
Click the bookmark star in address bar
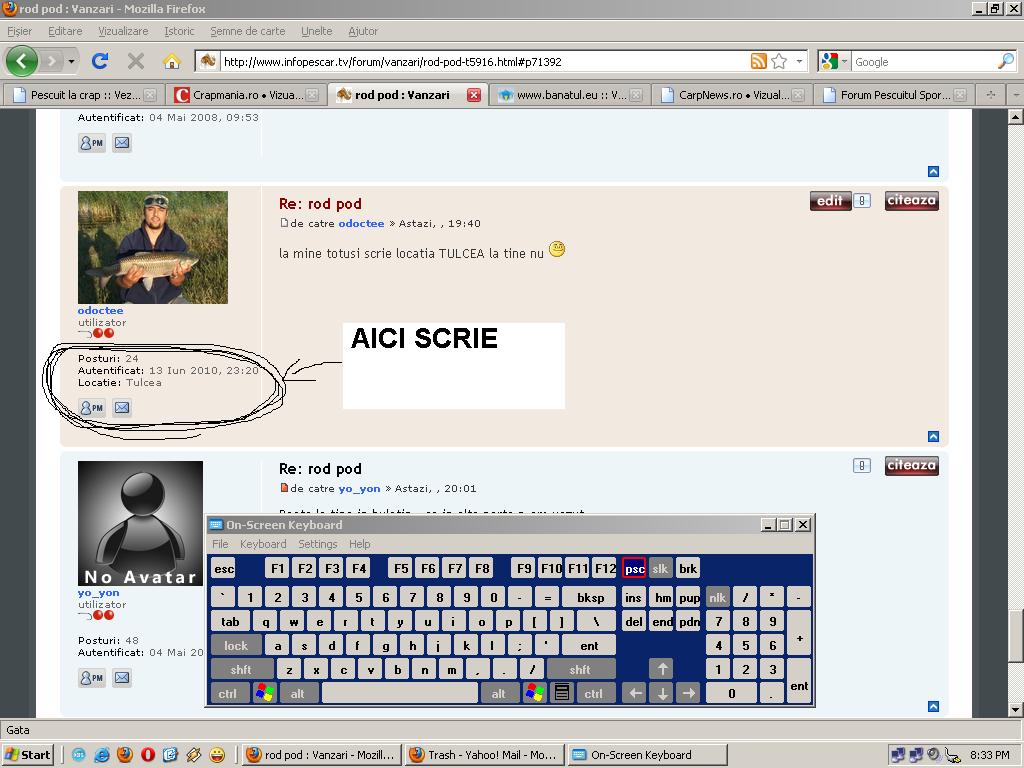(x=779, y=61)
